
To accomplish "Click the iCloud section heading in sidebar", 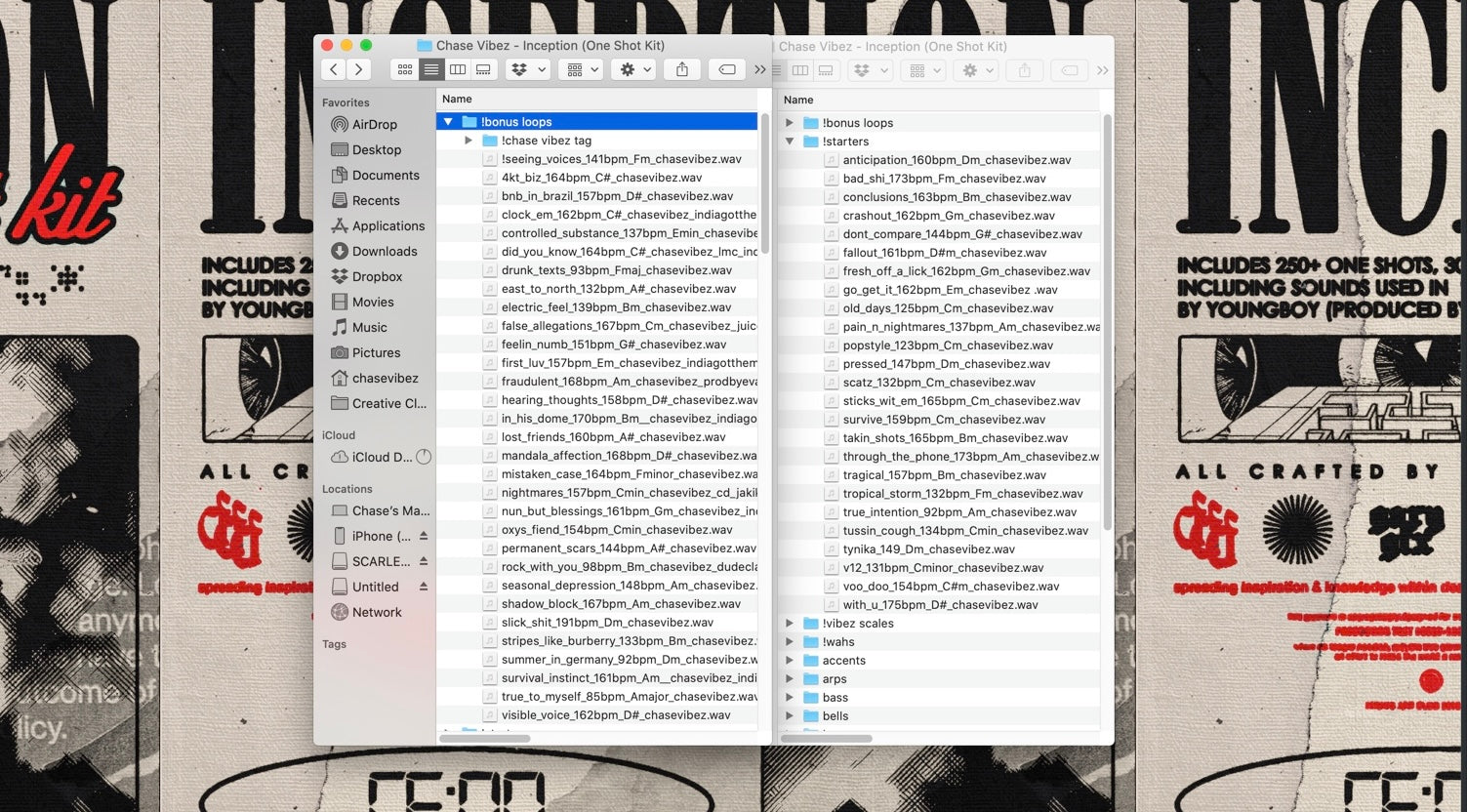I will [x=339, y=435].
